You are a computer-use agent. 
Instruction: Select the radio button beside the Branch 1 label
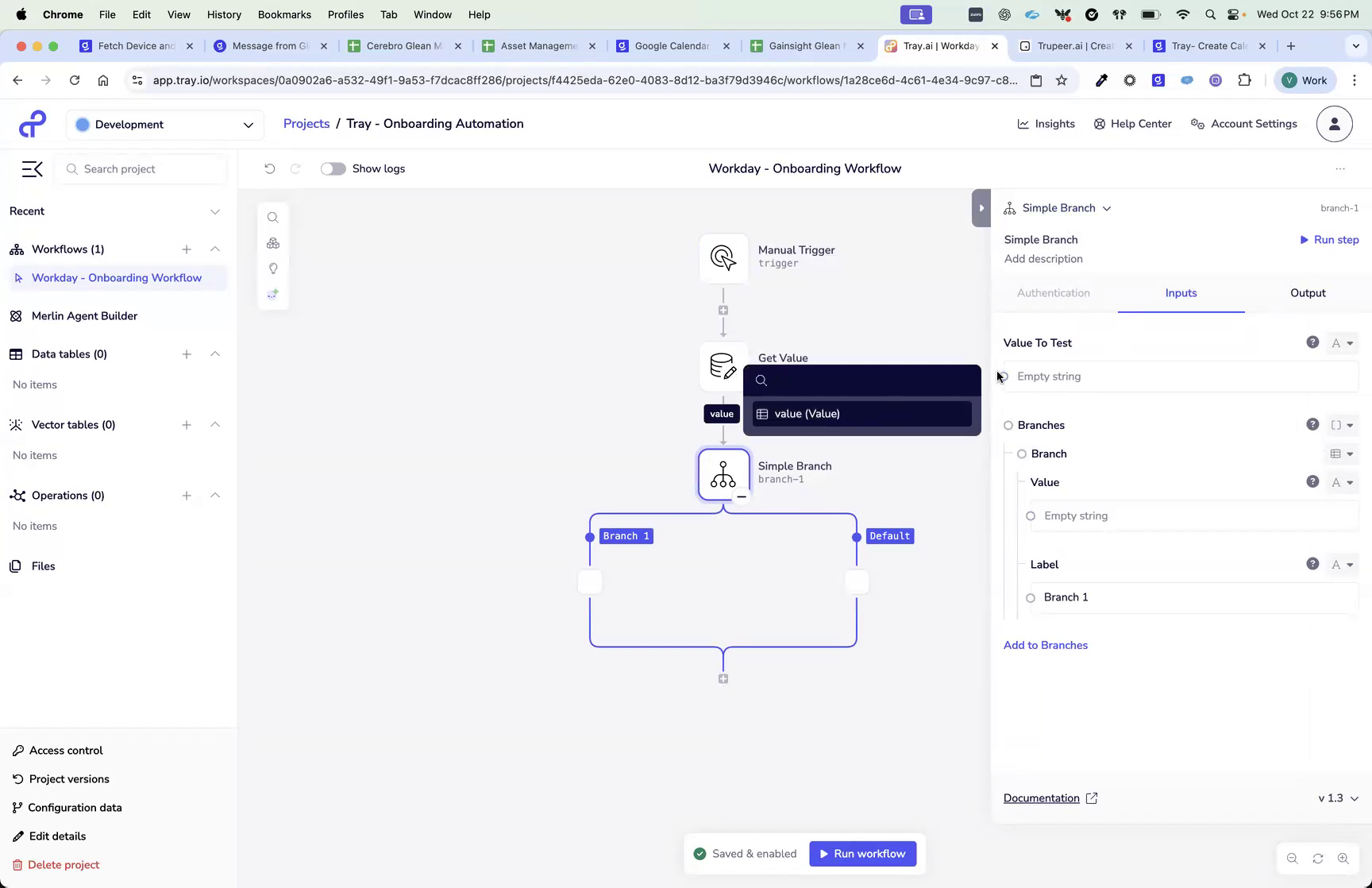point(1031,597)
